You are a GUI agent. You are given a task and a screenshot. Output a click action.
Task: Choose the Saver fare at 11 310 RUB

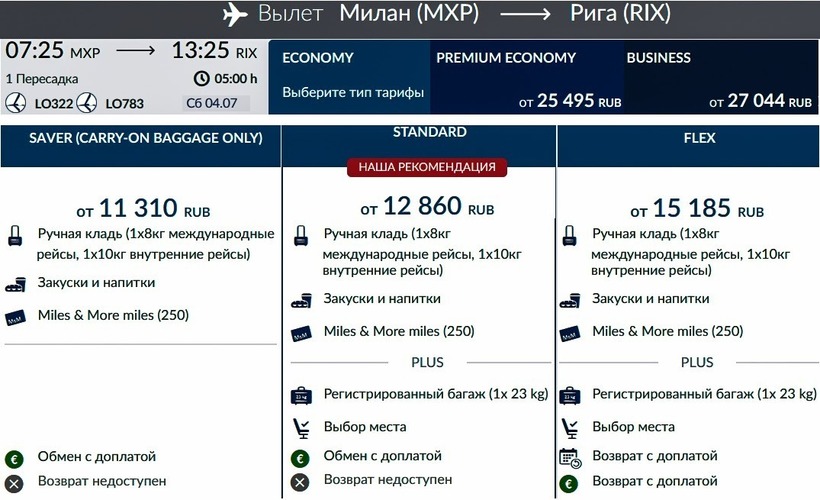(140, 210)
